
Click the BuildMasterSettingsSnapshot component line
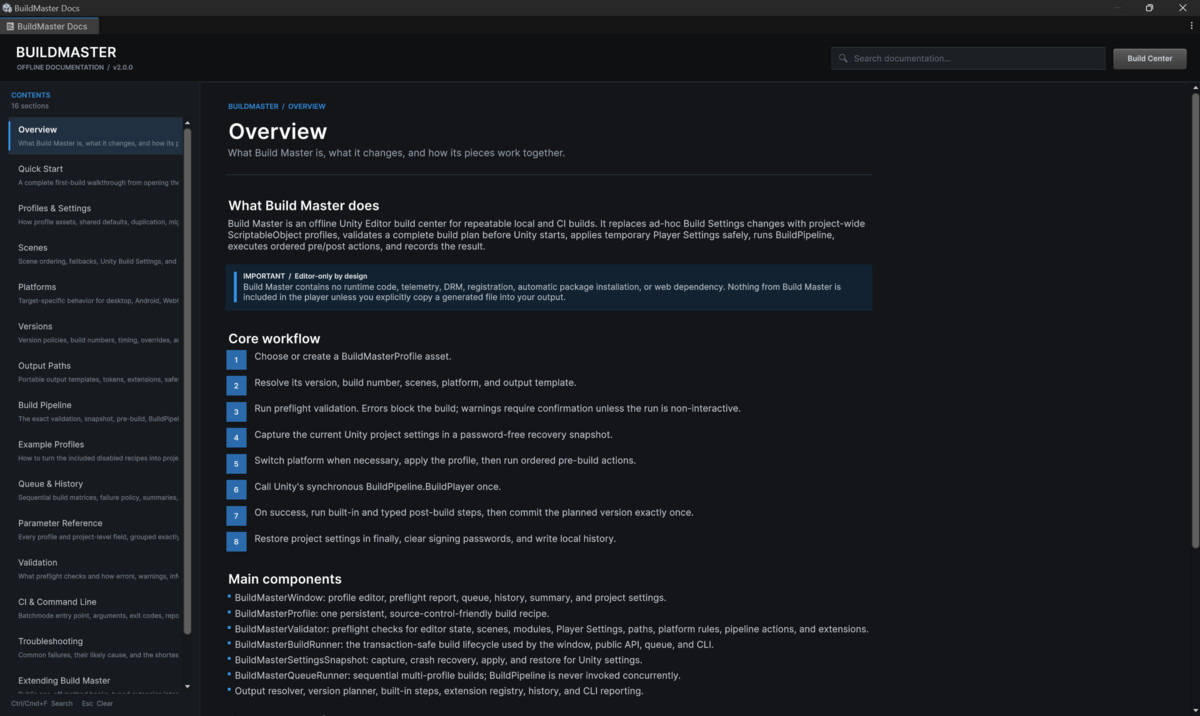click(438, 660)
